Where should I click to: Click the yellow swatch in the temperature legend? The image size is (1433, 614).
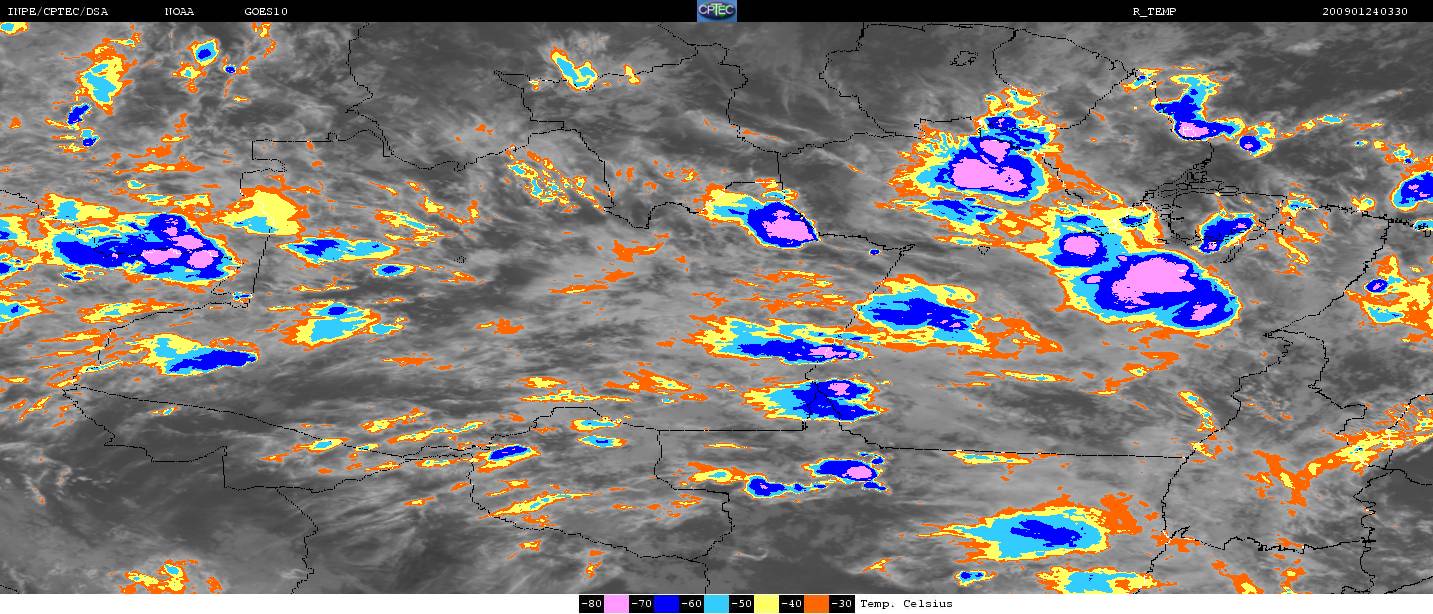click(766, 604)
